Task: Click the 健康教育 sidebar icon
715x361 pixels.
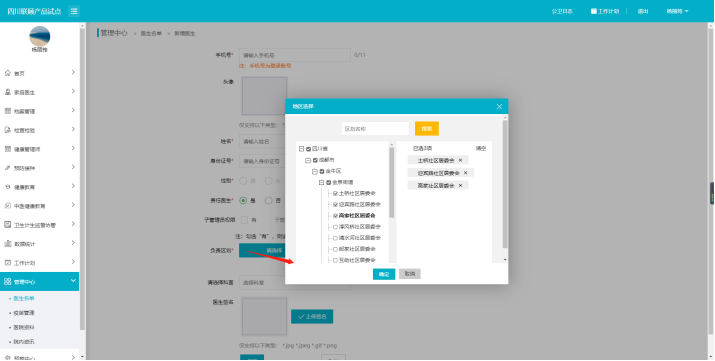Action: (7, 187)
